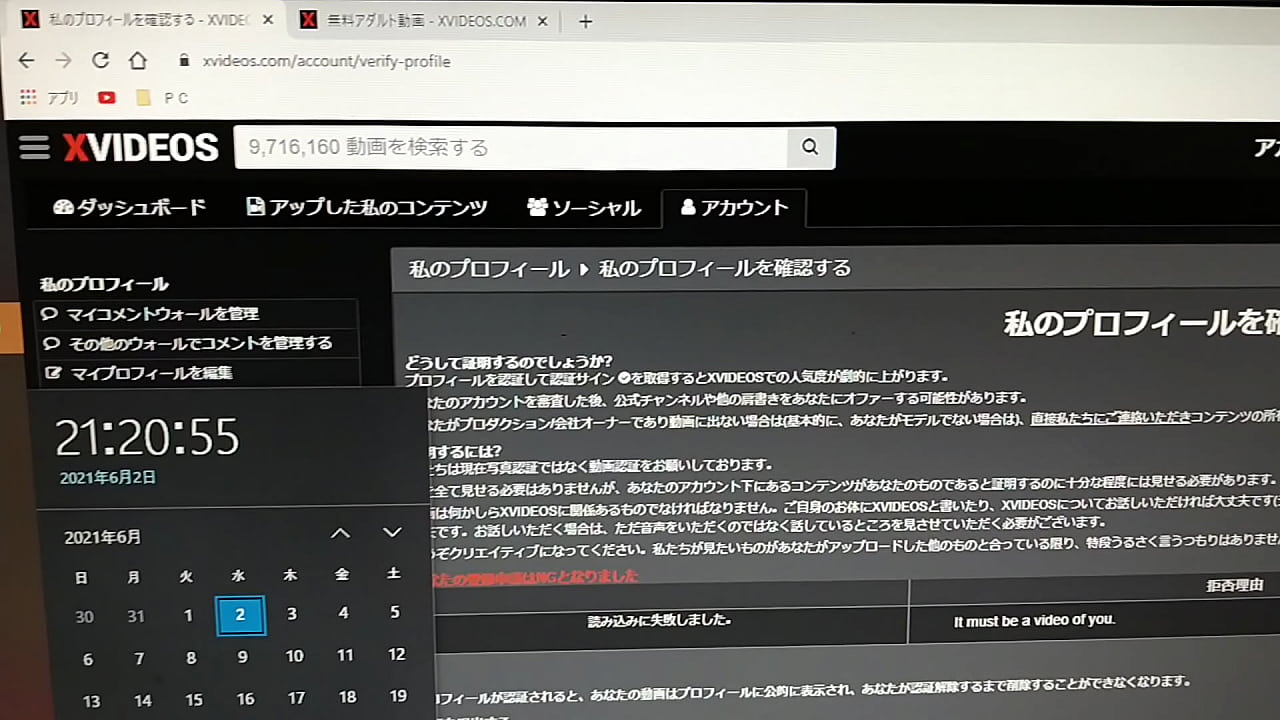
Task: Reload the page with refresh icon
Action: click(100, 60)
